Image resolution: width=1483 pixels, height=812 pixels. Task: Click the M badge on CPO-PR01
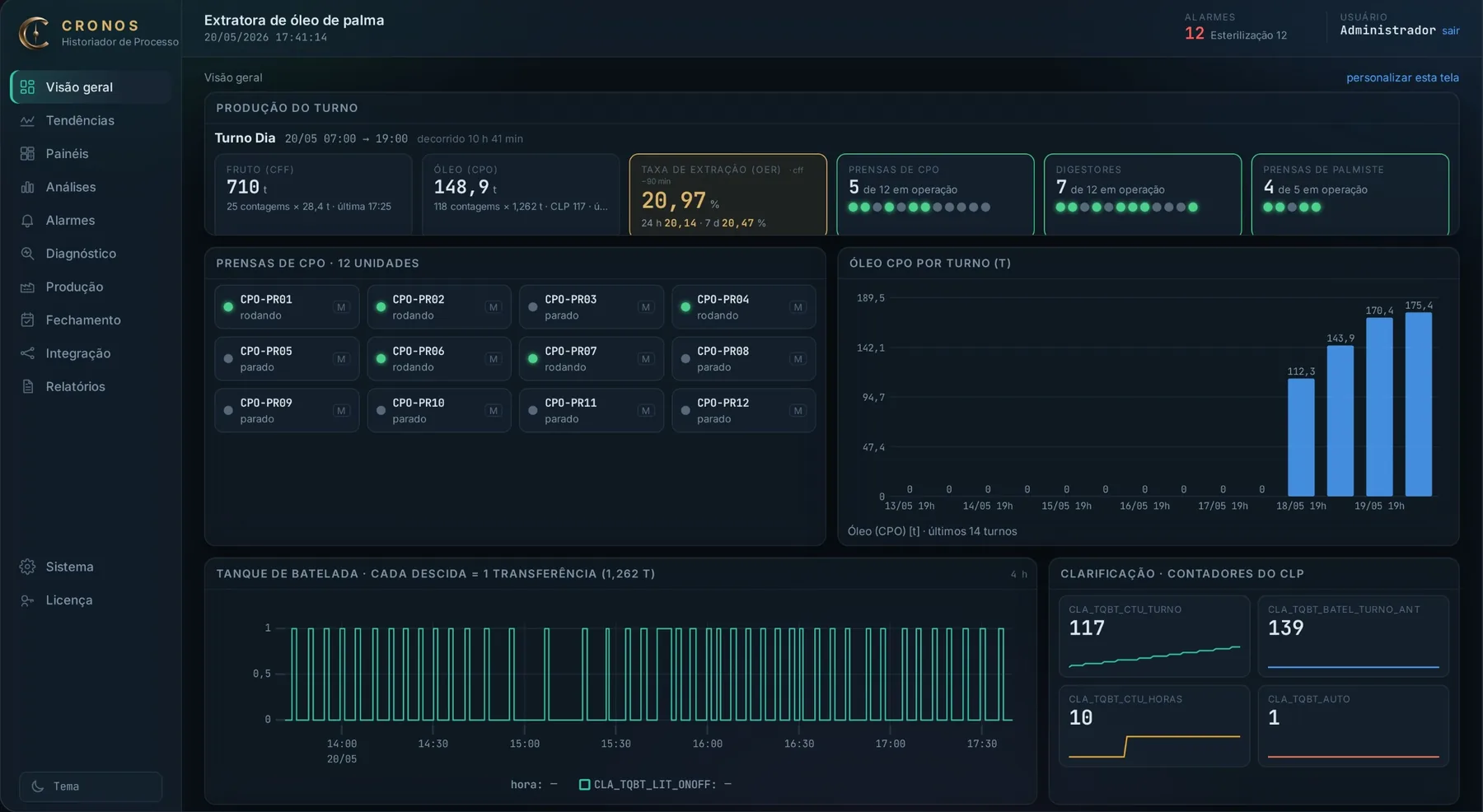point(341,307)
